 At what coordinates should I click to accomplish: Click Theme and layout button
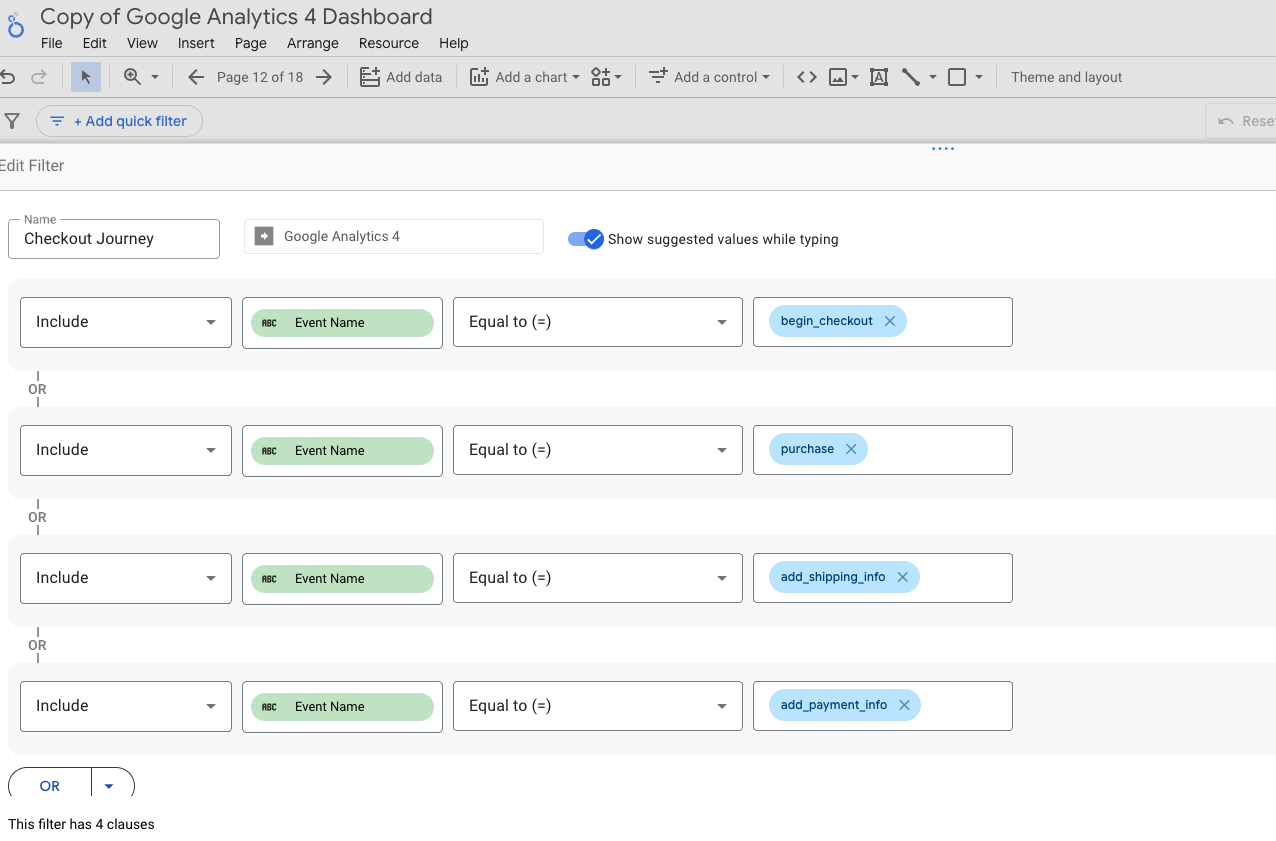click(x=1066, y=77)
